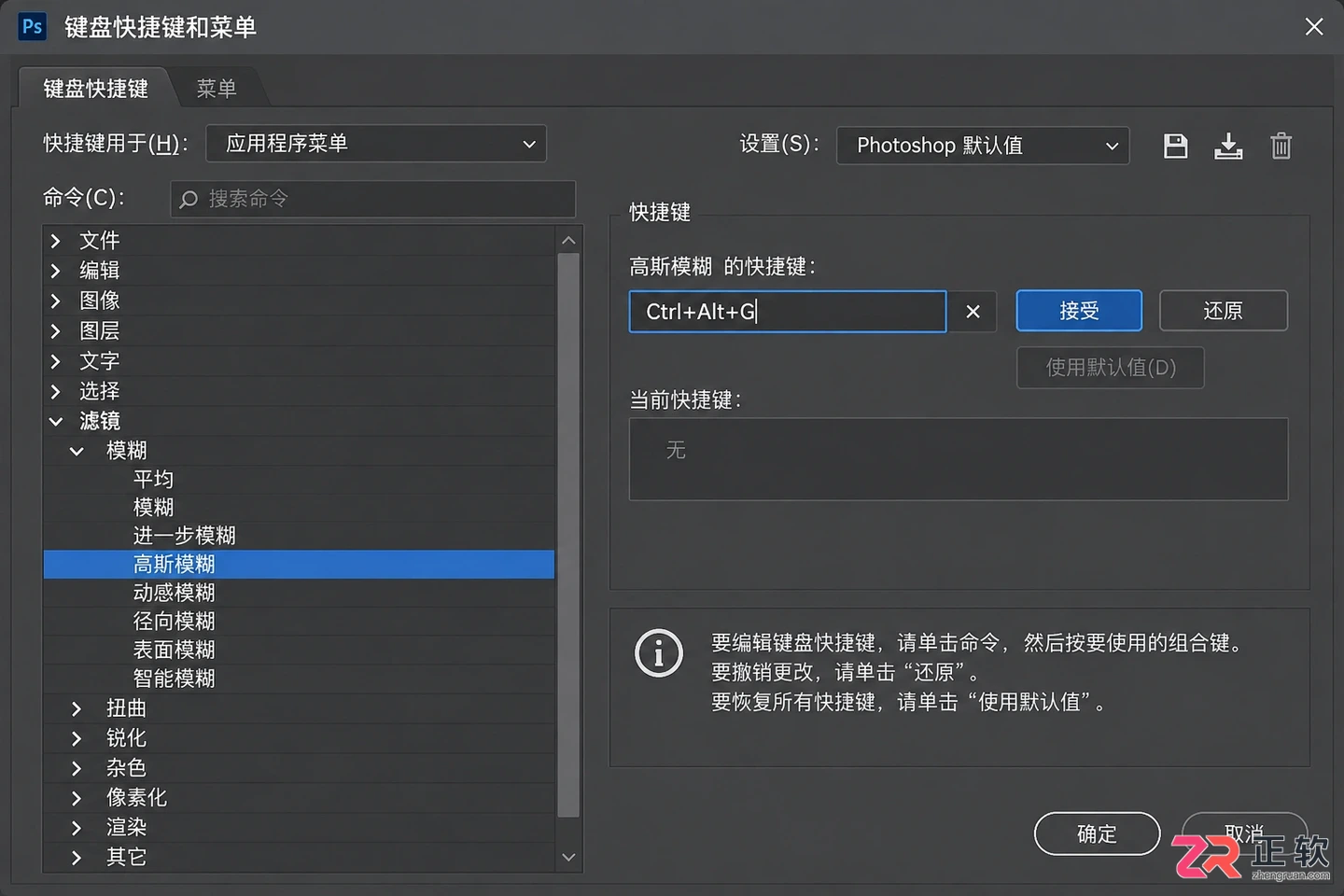Expand the 编辑 command group

56,271
